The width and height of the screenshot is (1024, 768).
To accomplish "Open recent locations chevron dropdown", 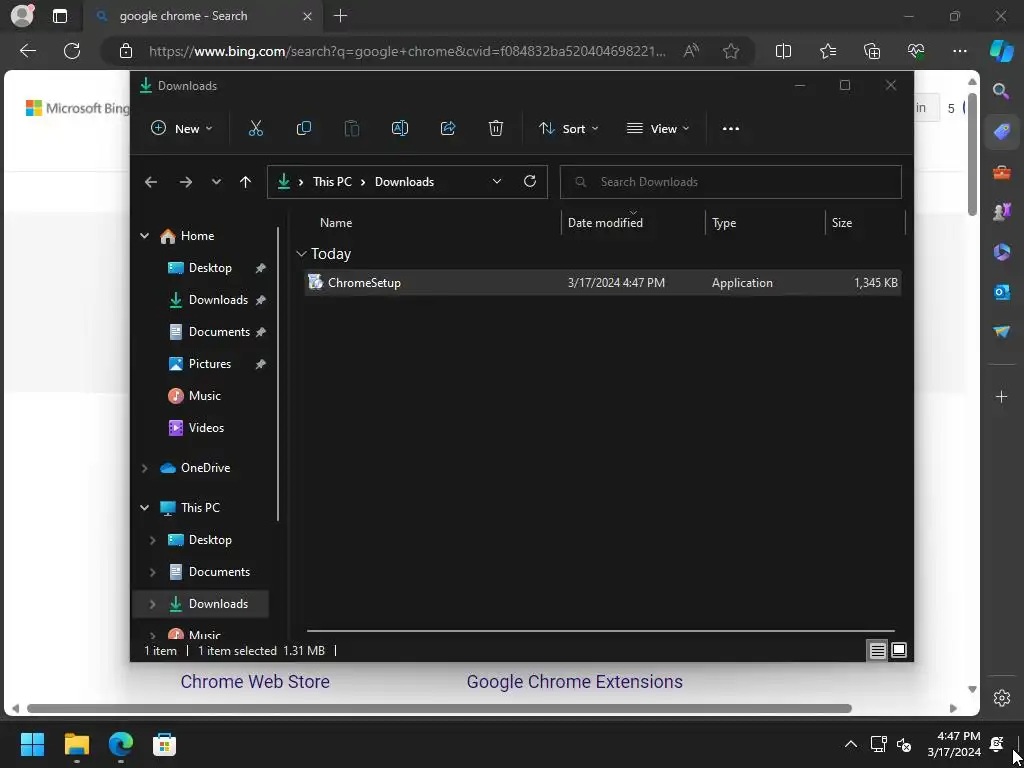I will coord(216,182).
